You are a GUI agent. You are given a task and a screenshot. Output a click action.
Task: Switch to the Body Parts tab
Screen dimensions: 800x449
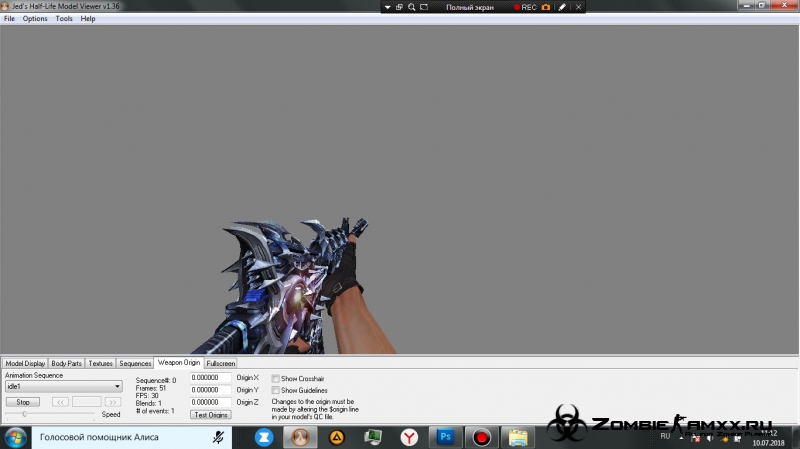point(66,363)
